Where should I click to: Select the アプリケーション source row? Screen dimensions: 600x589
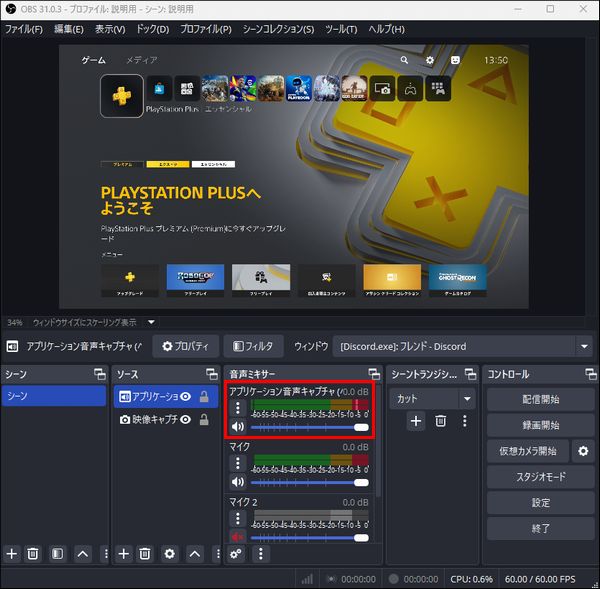click(165, 396)
